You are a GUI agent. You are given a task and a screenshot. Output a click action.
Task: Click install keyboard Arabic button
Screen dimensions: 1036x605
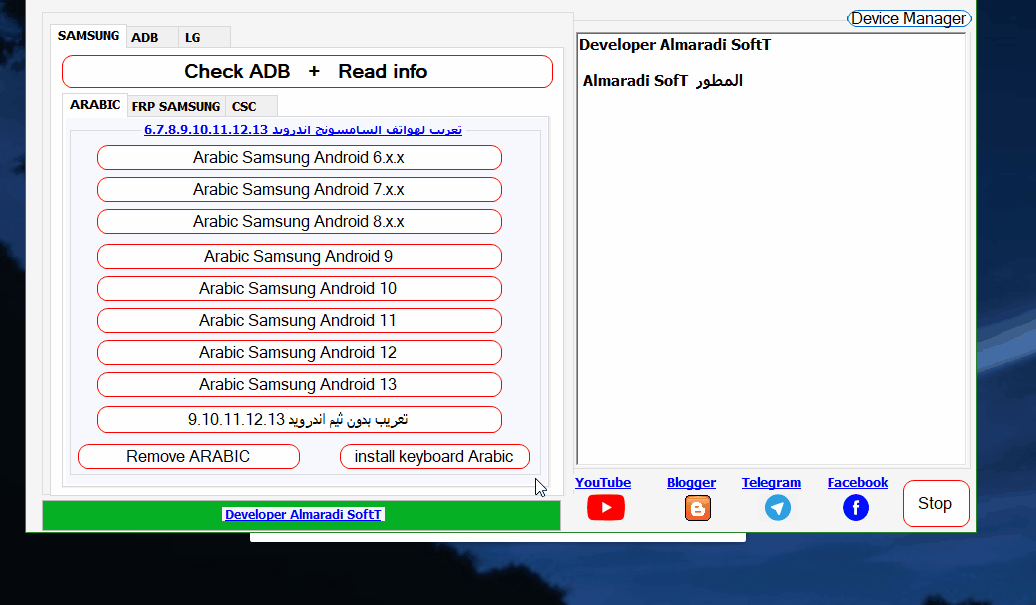(435, 456)
